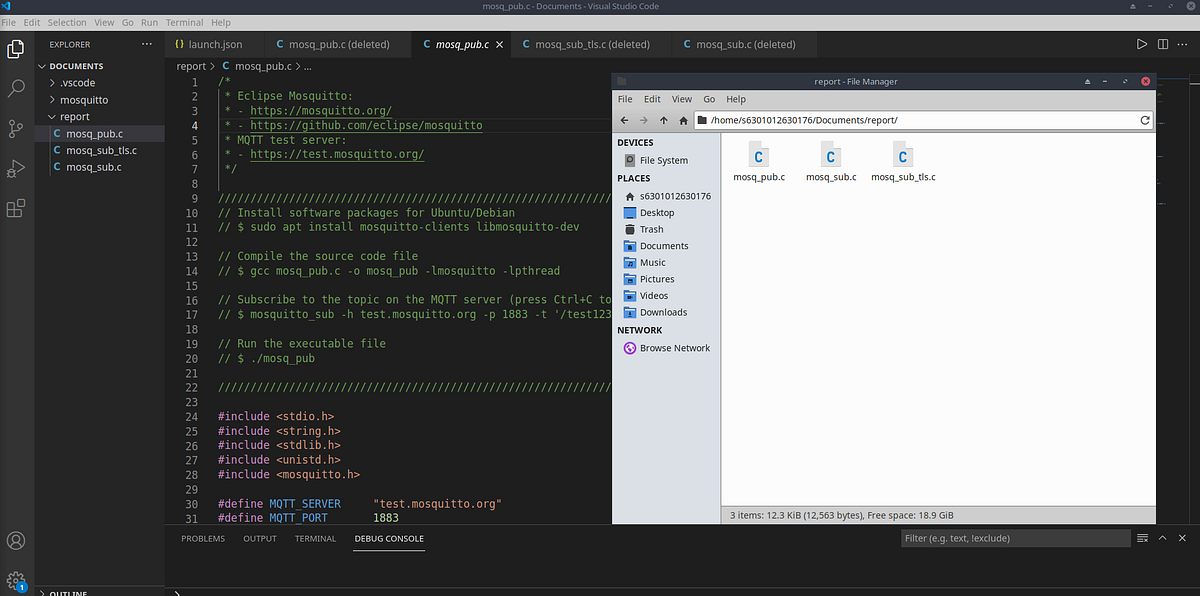The width and height of the screenshot is (1200, 596).
Task: Go up one directory in File Manager
Action: [661, 119]
